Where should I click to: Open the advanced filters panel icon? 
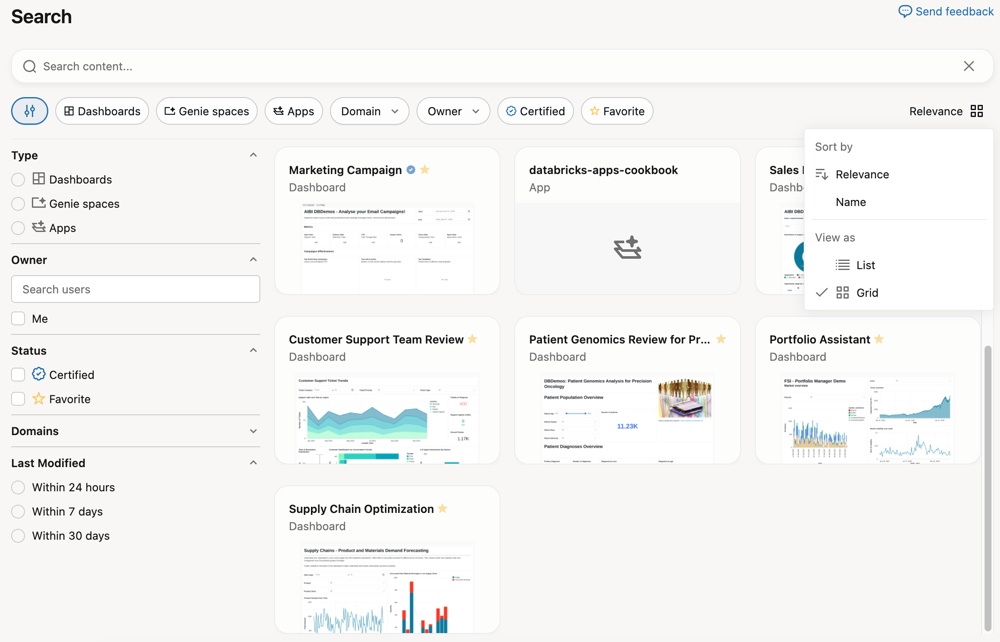pos(29,111)
